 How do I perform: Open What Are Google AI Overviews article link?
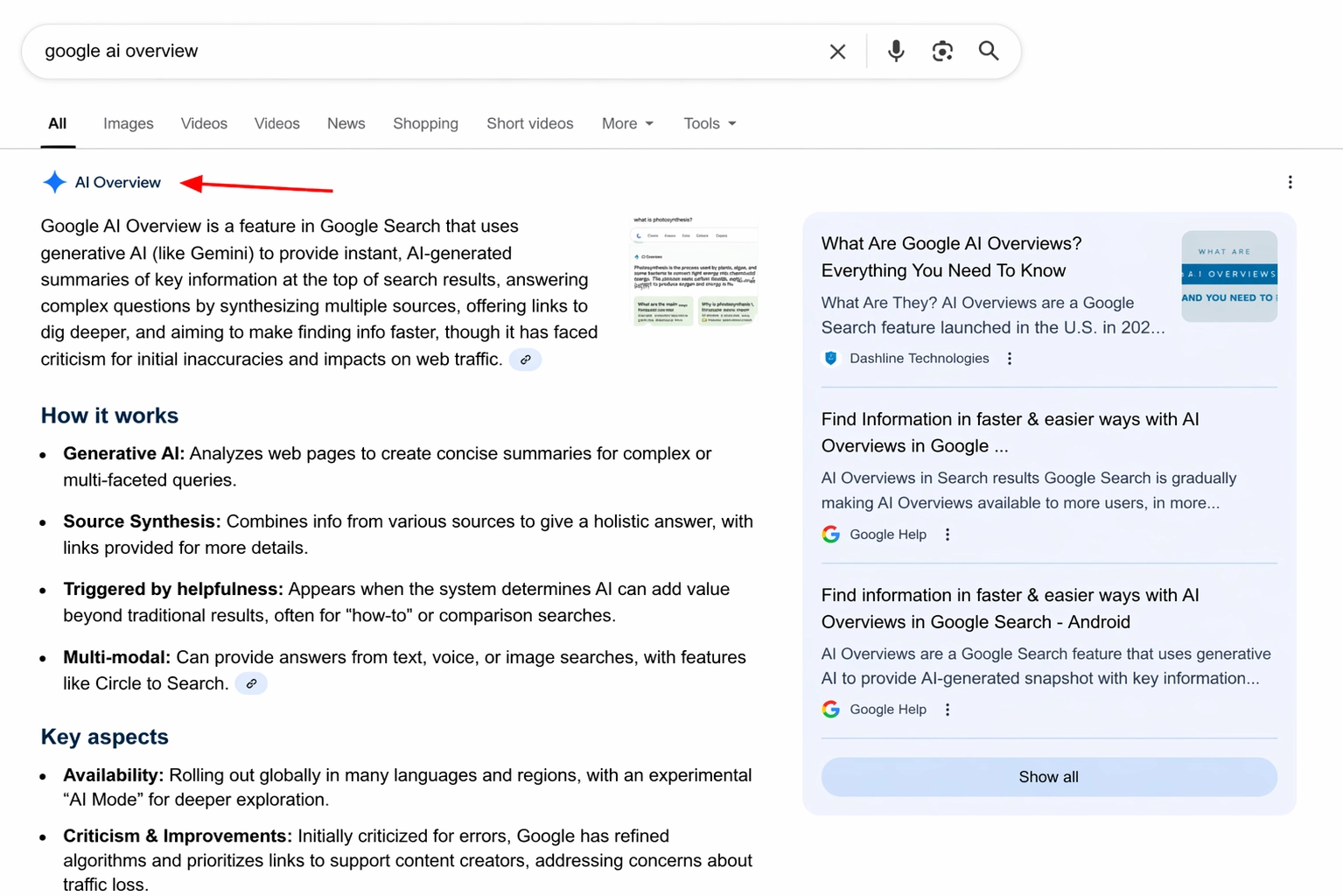pyautogui.click(x=951, y=257)
